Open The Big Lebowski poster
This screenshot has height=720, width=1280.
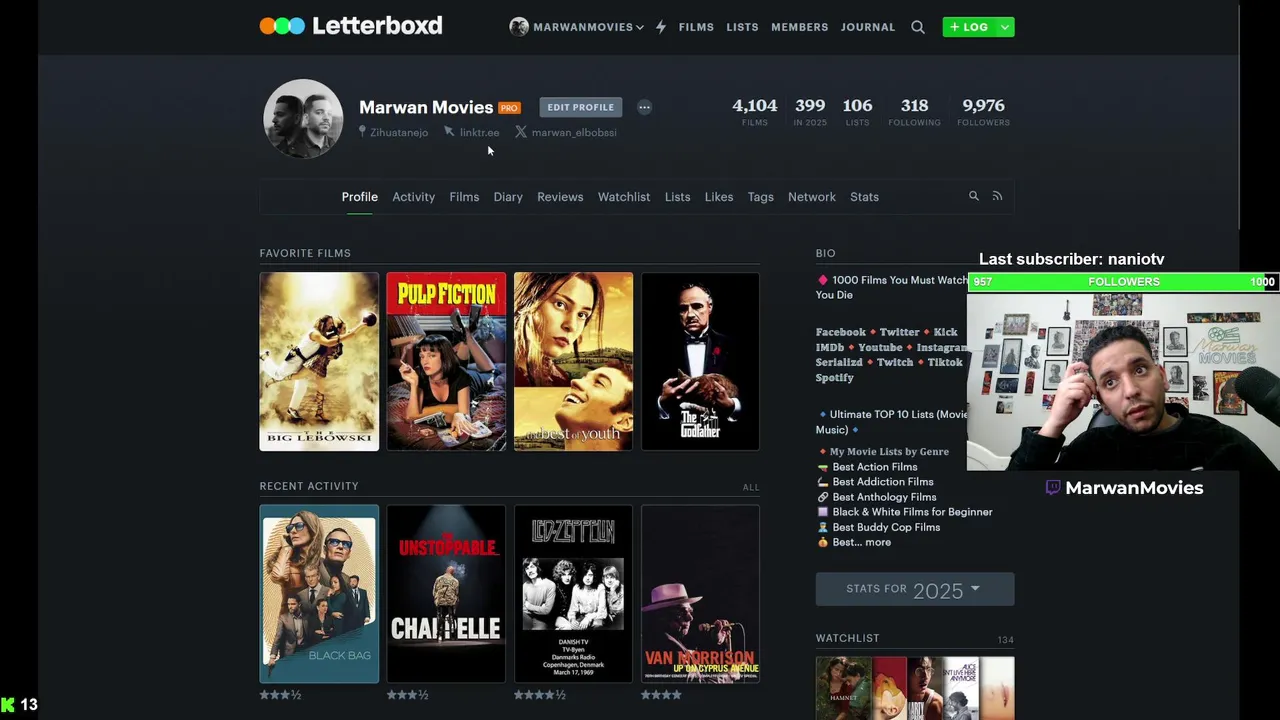[x=319, y=362]
